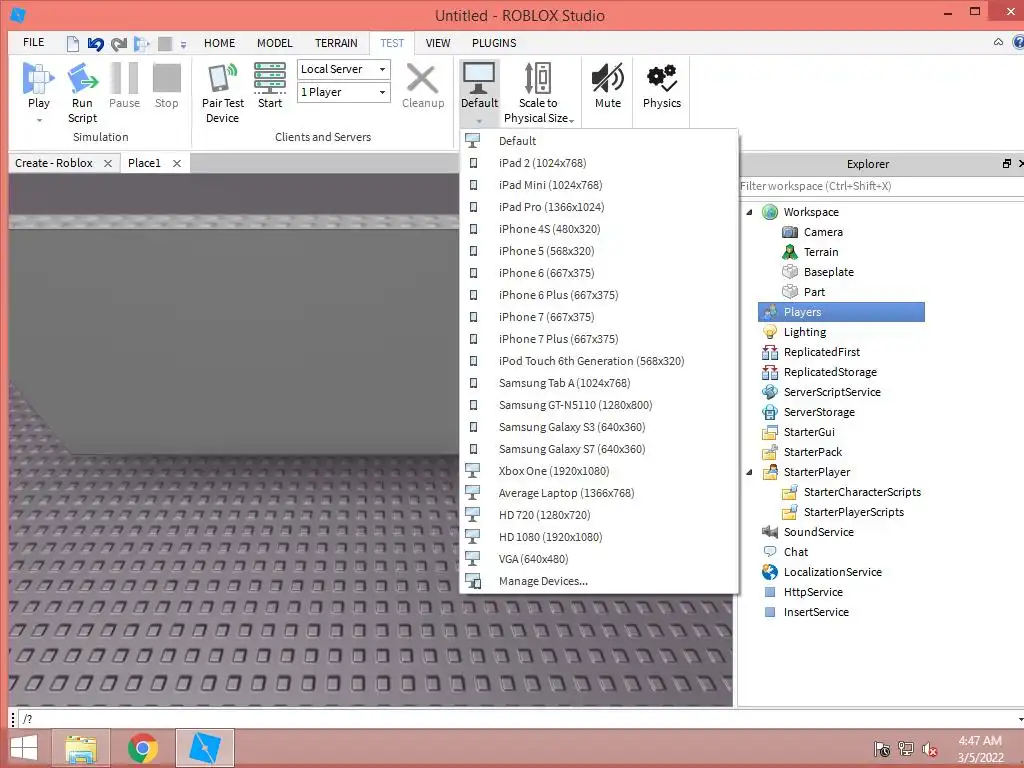
Task: Click the Play simulation icon
Action: tap(39, 78)
